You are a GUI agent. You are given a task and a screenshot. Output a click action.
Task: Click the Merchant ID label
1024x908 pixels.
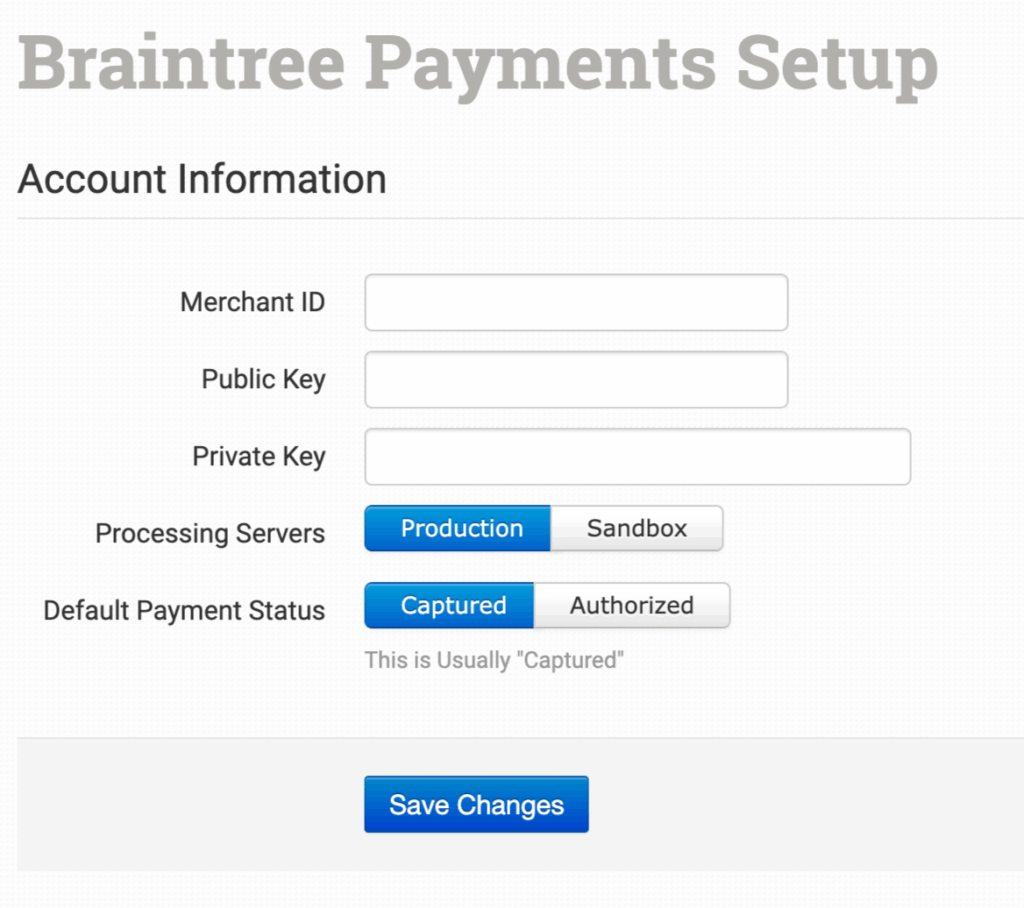[252, 302]
